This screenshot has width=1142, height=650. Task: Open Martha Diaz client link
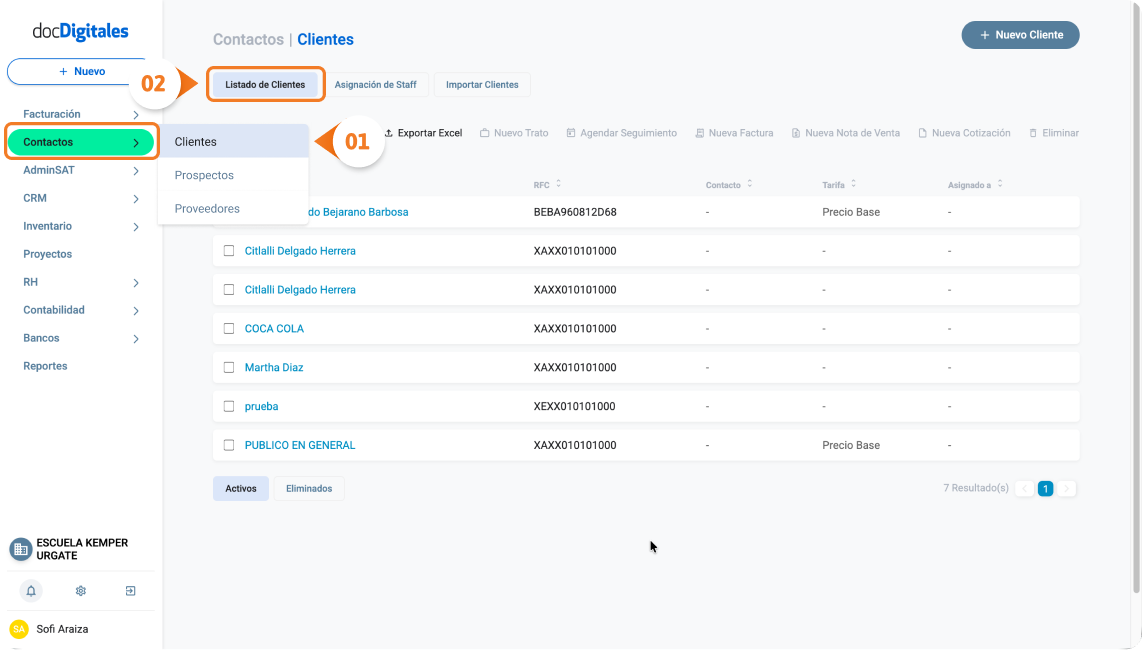point(274,367)
